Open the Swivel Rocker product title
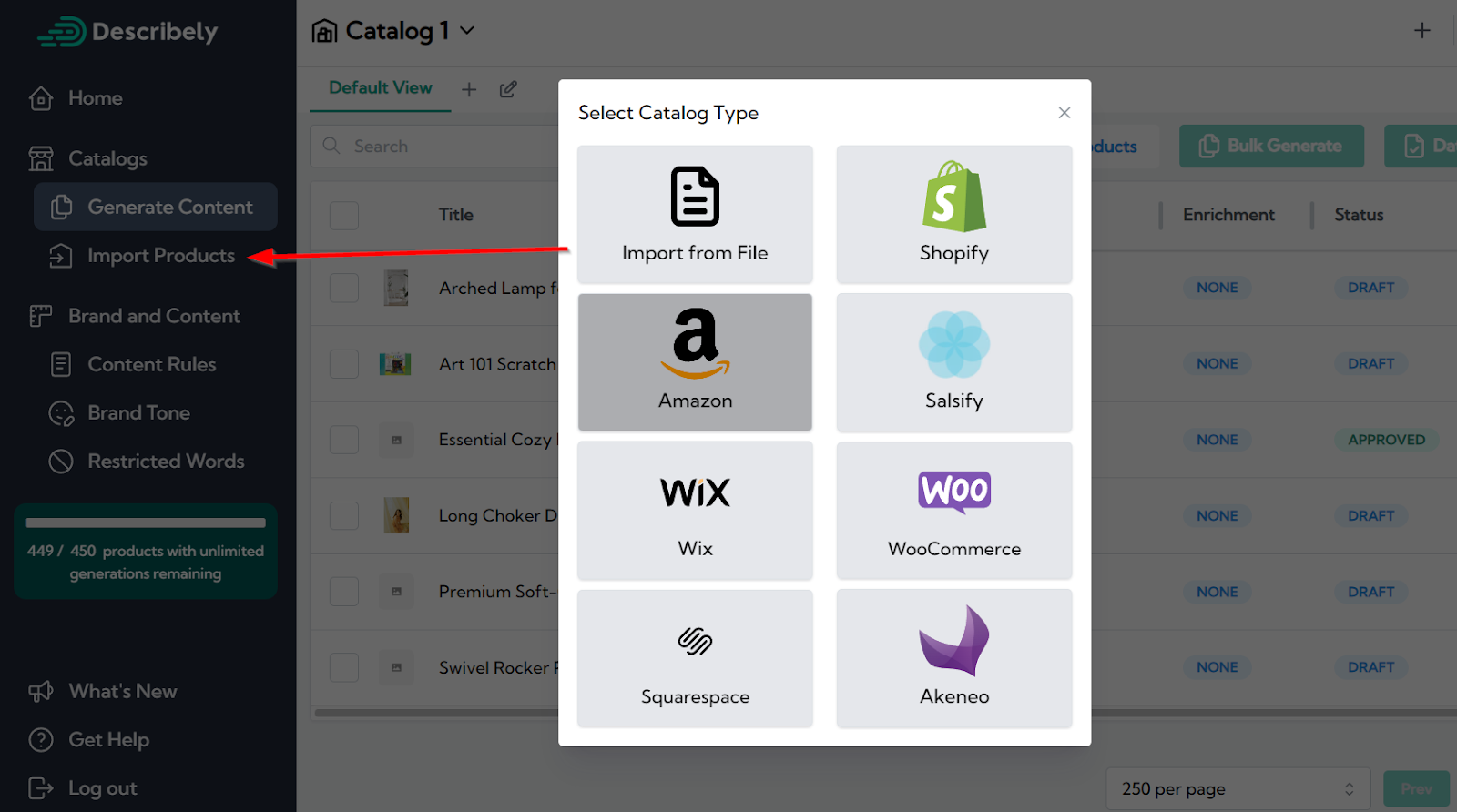Image resolution: width=1457 pixels, height=812 pixels. 498,668
